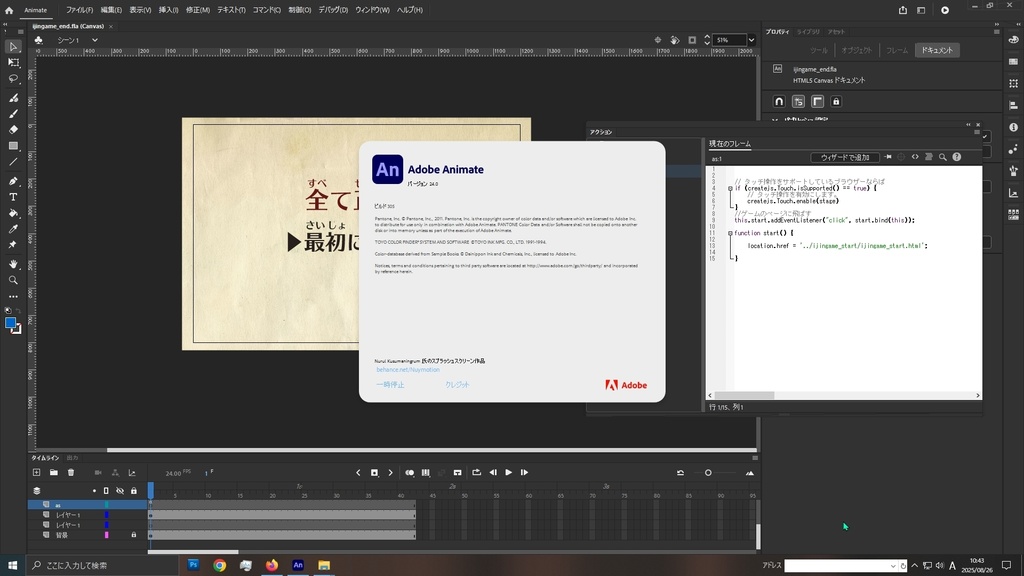Open the ファイル(F) menu
The image size is (1024, 576).
tap(79, 10)
